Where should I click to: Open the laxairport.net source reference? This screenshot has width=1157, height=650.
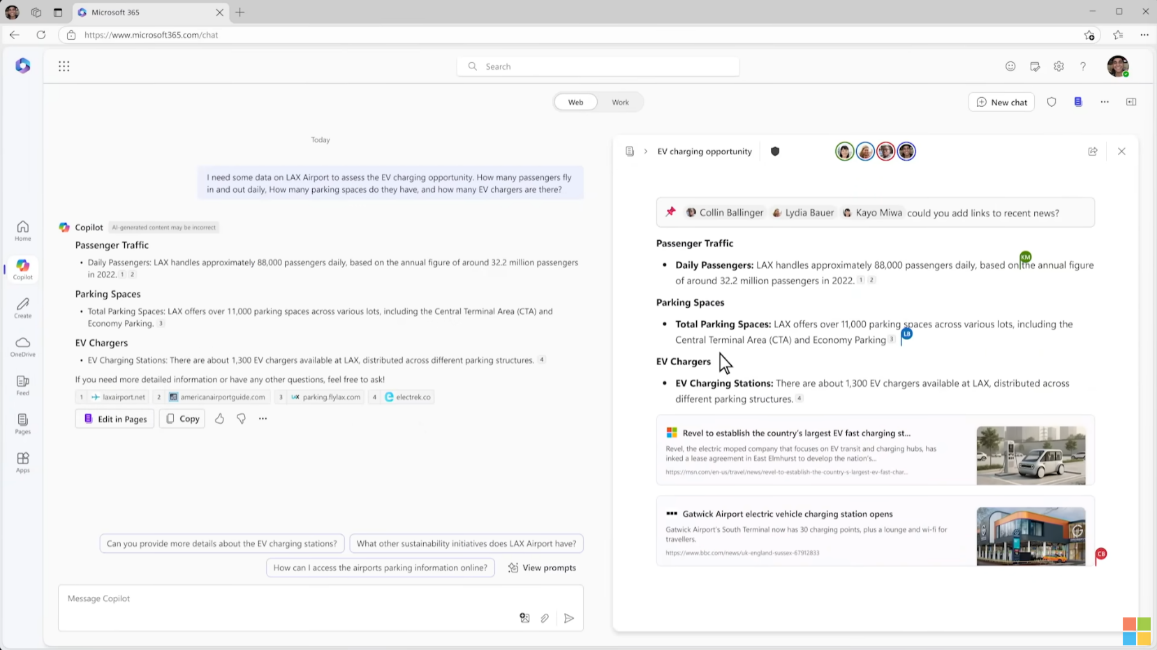point(117,397)
